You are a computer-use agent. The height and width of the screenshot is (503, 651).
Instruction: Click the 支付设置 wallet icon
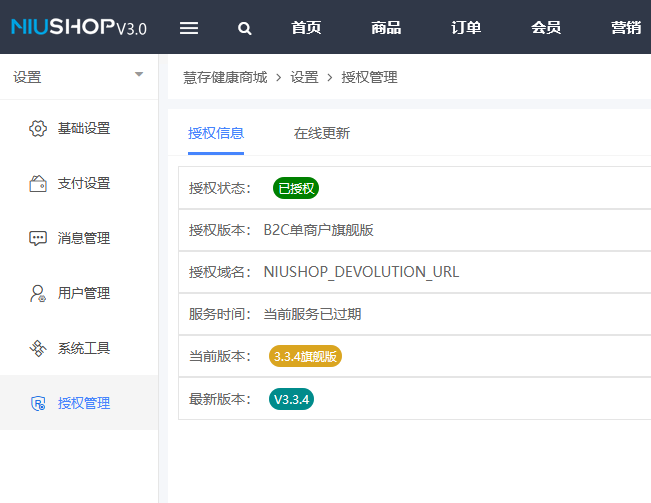pos(38,183)
